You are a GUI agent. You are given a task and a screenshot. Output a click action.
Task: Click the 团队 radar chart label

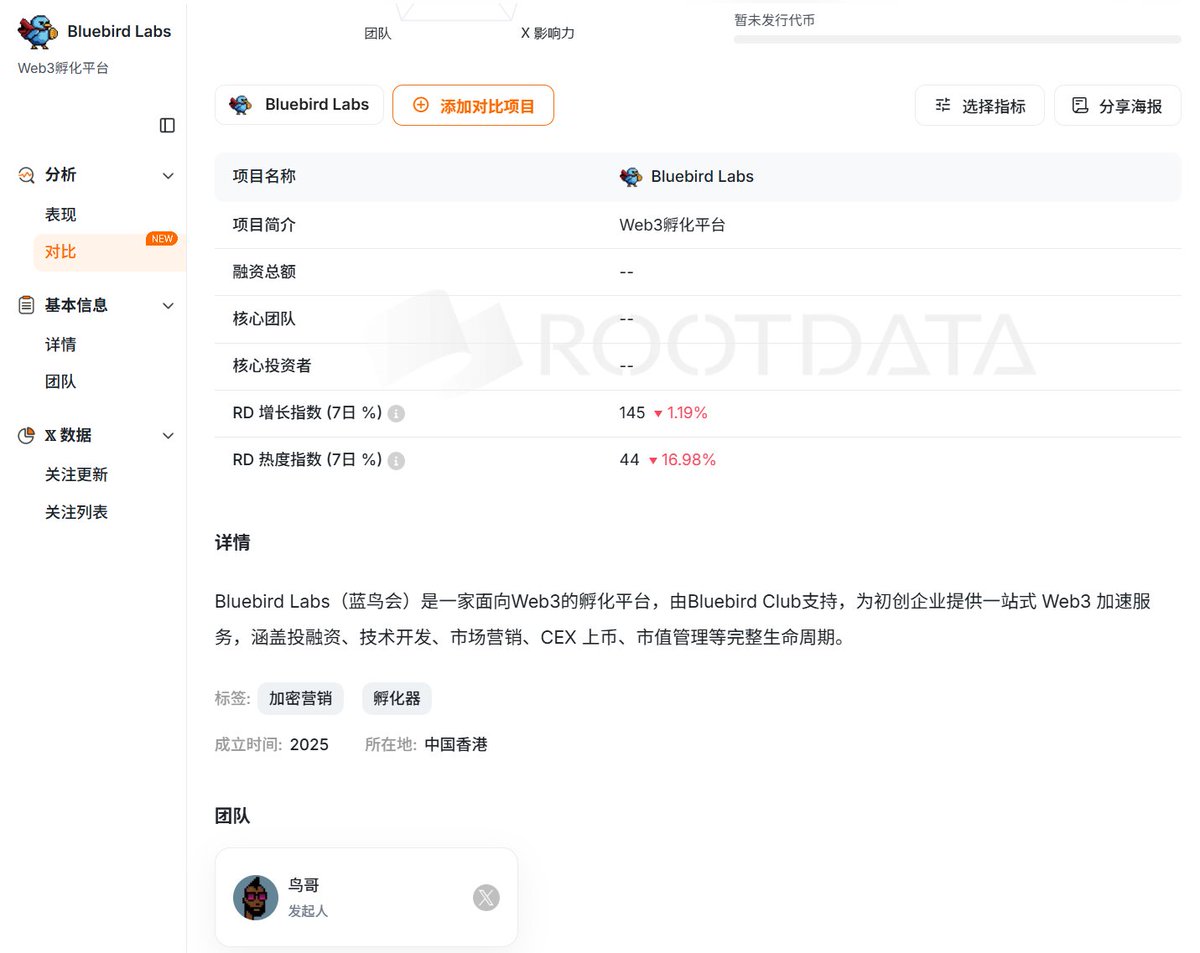point(378,33)
